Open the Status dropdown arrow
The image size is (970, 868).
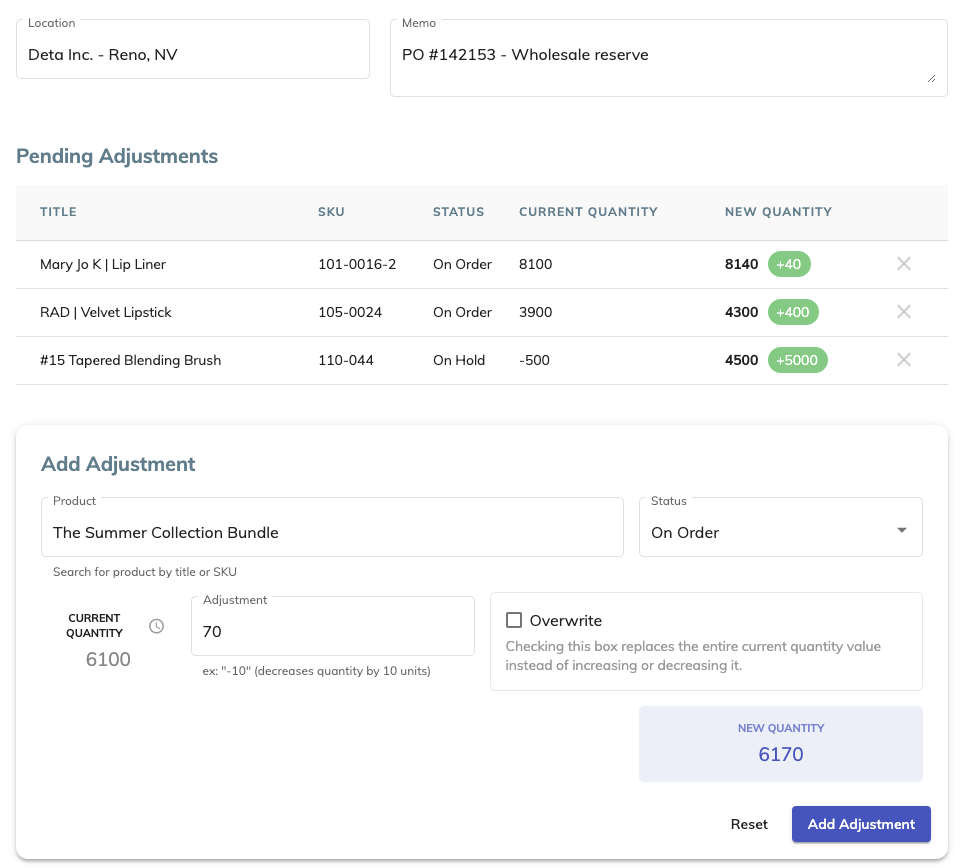point(902,530)
